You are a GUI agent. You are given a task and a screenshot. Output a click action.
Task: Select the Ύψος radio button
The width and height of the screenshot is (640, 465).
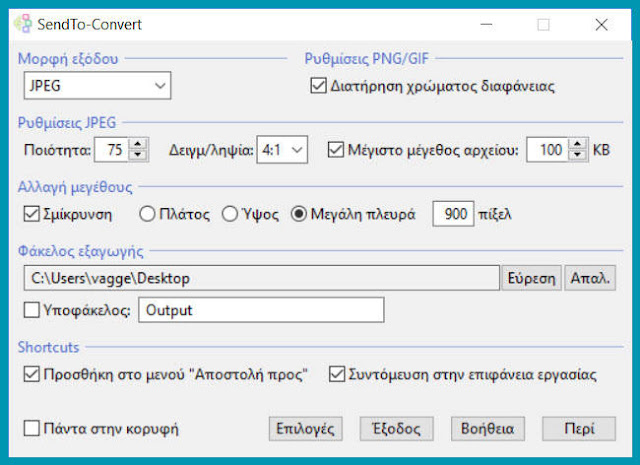pos(230,214)
